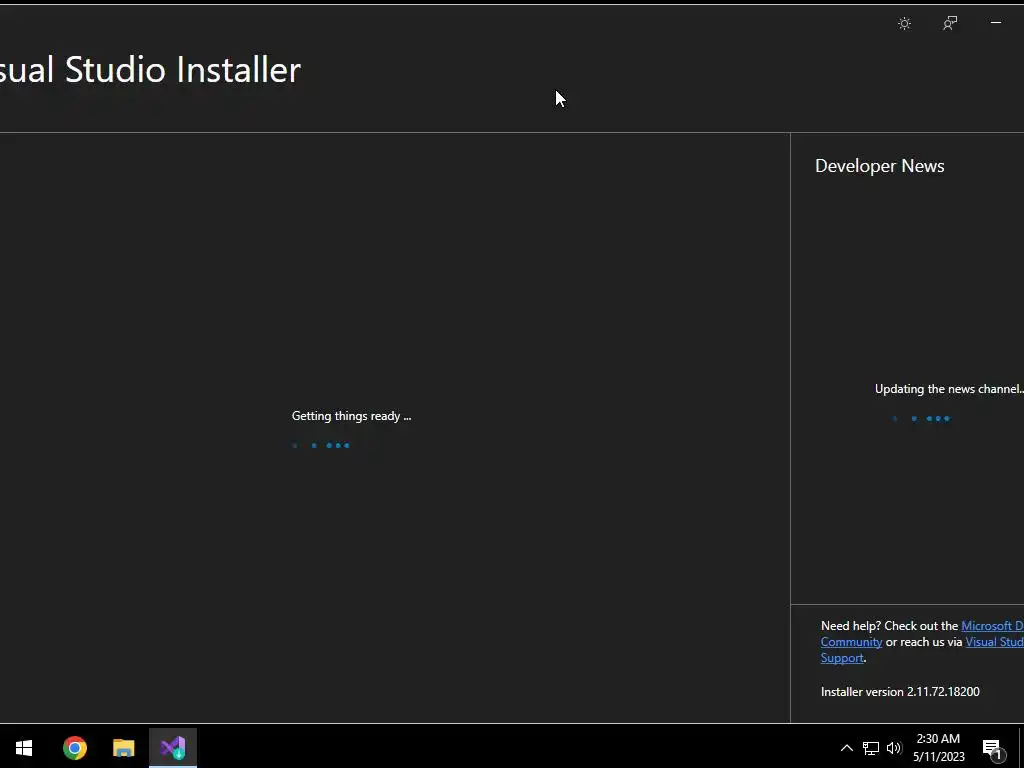
Task: Launch Google Chrome from the taskbar
Action: [74, 748]
